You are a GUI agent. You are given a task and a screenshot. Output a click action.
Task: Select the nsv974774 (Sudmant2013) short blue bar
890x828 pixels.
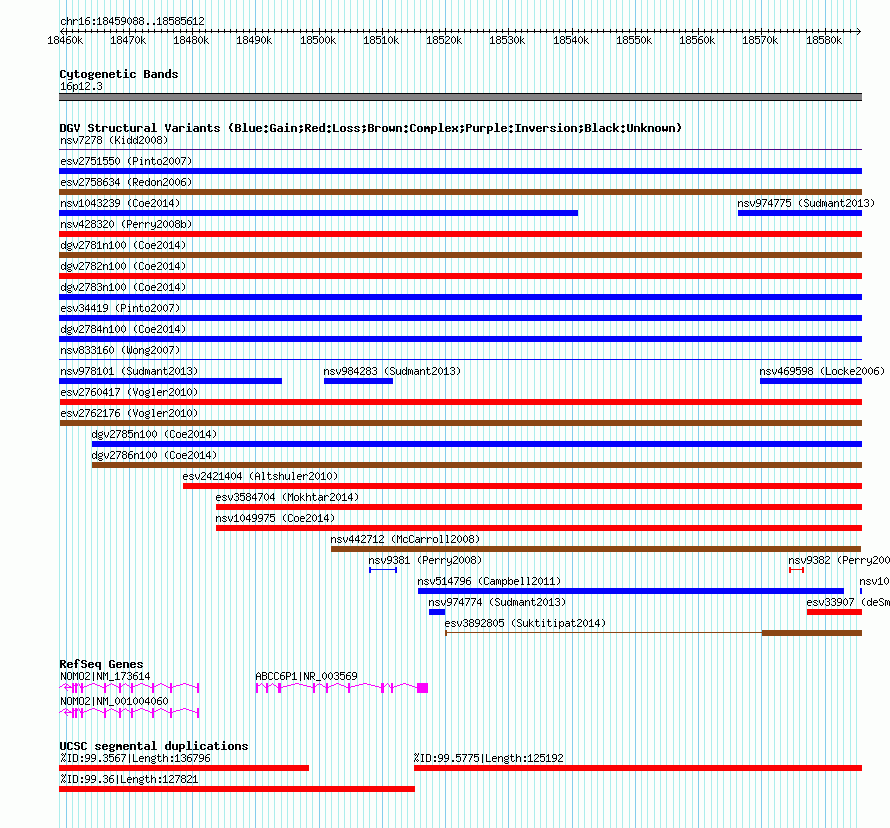pyautogui.click(x=437, y=612)
